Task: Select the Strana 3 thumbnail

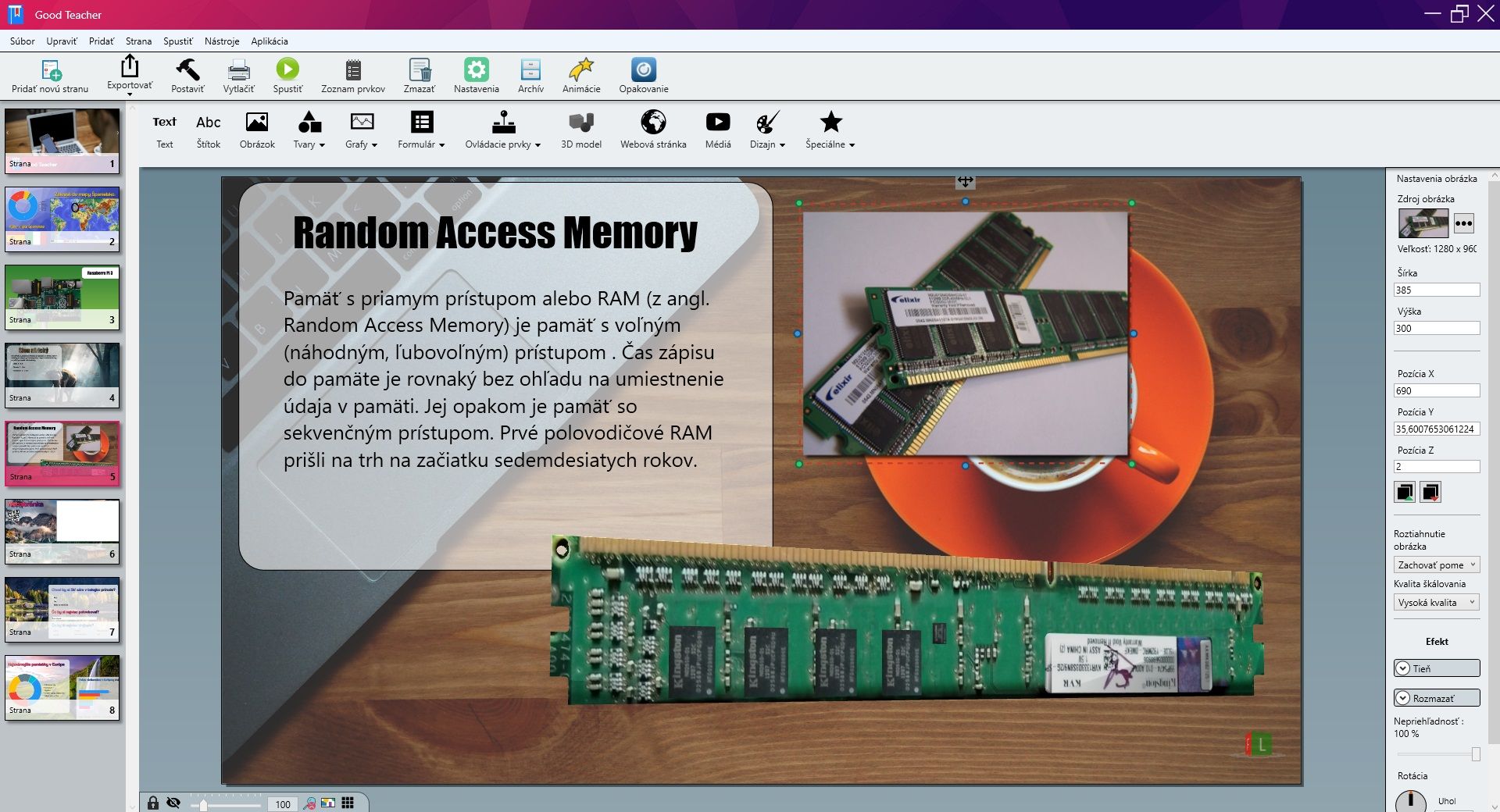Action: click(x=62, y=297)
